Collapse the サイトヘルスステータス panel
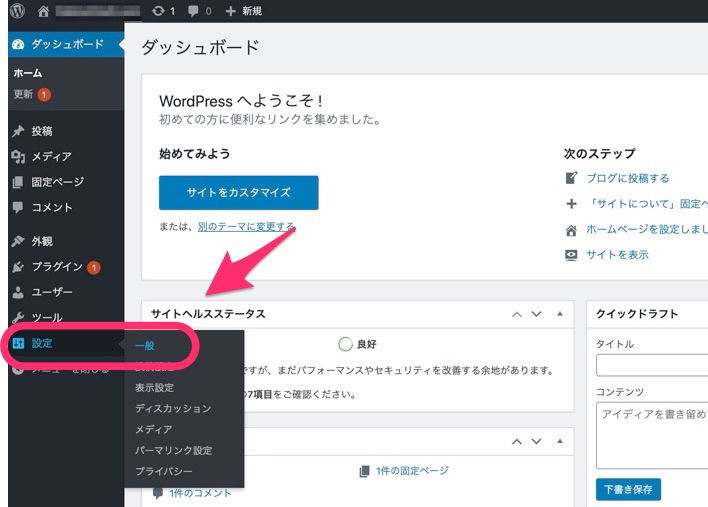 [560, 314]
